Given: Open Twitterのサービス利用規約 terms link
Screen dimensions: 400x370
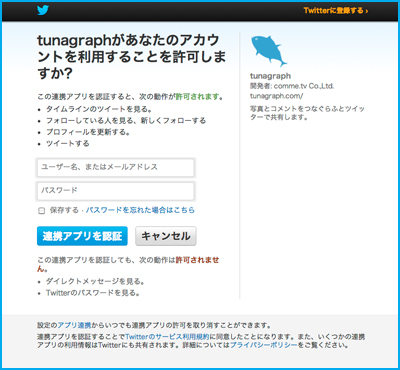Looking at the screenshot, I should point(168,336).
